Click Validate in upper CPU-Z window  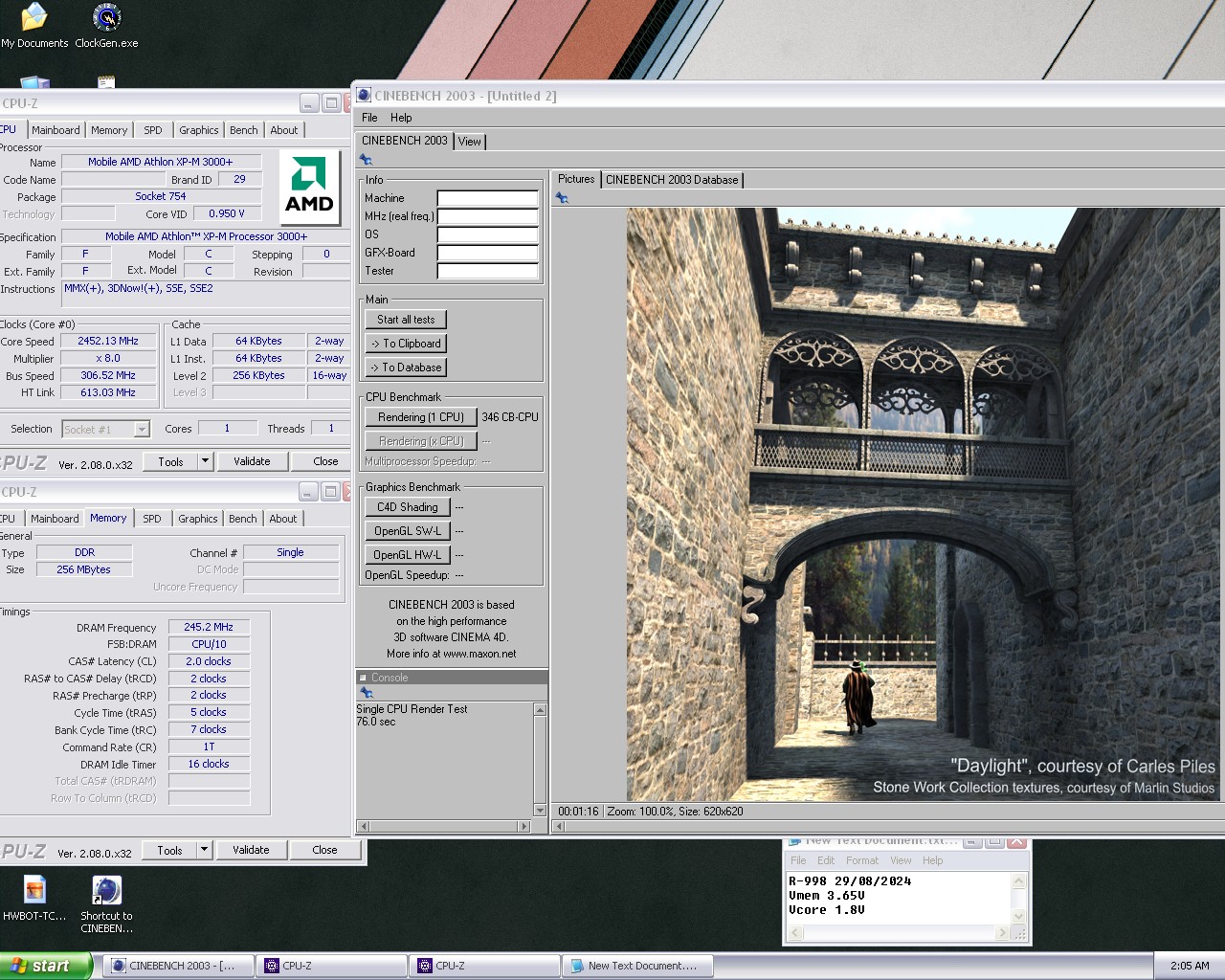click(252, 461)
